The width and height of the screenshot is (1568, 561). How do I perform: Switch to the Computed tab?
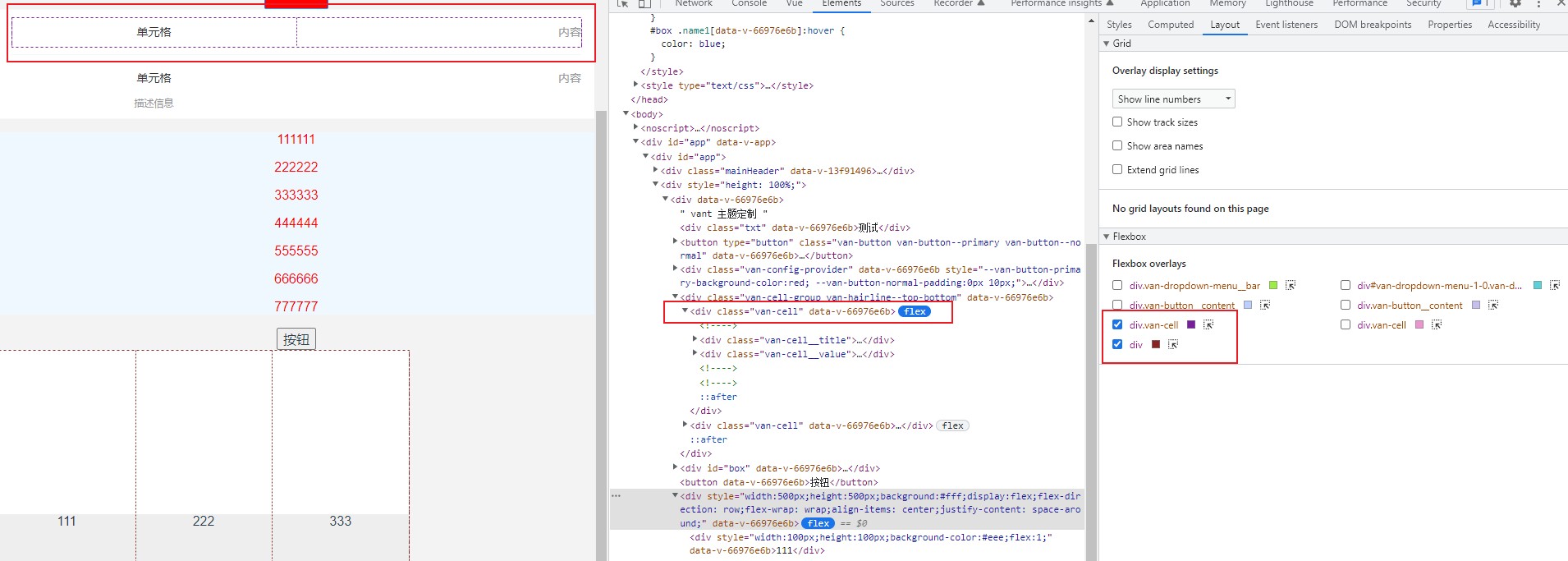[x=1171, y=25]
